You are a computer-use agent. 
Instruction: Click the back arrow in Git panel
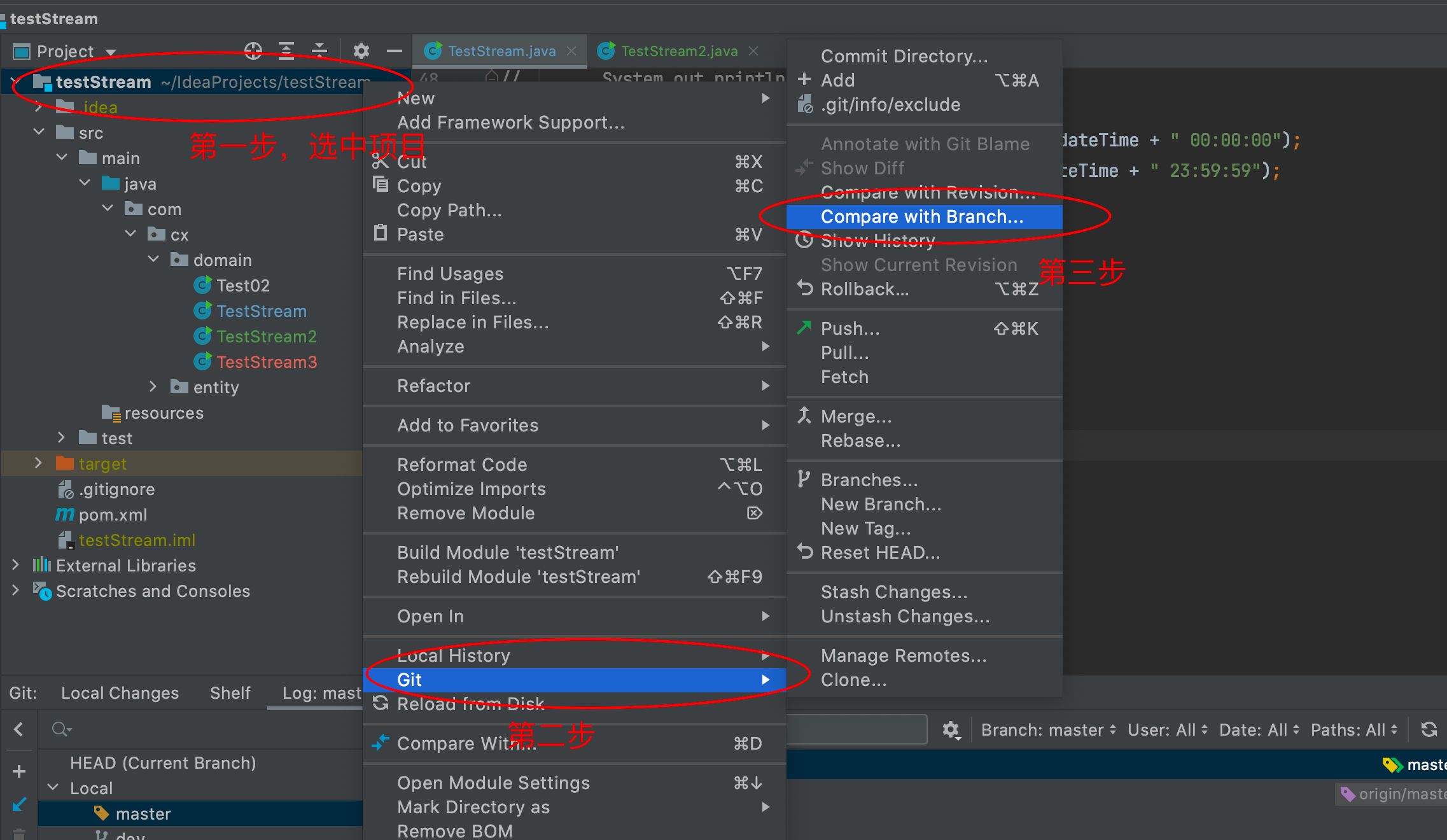(18, 729)
